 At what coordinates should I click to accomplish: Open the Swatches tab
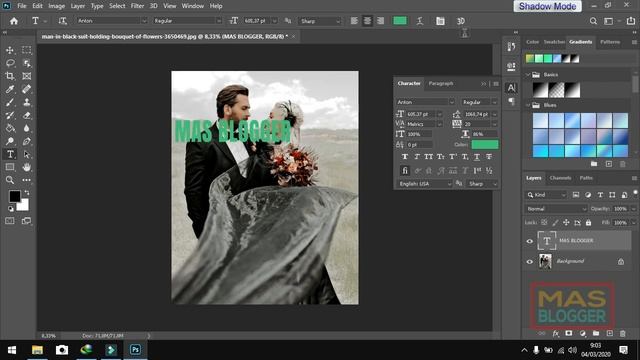click(554, 42)
